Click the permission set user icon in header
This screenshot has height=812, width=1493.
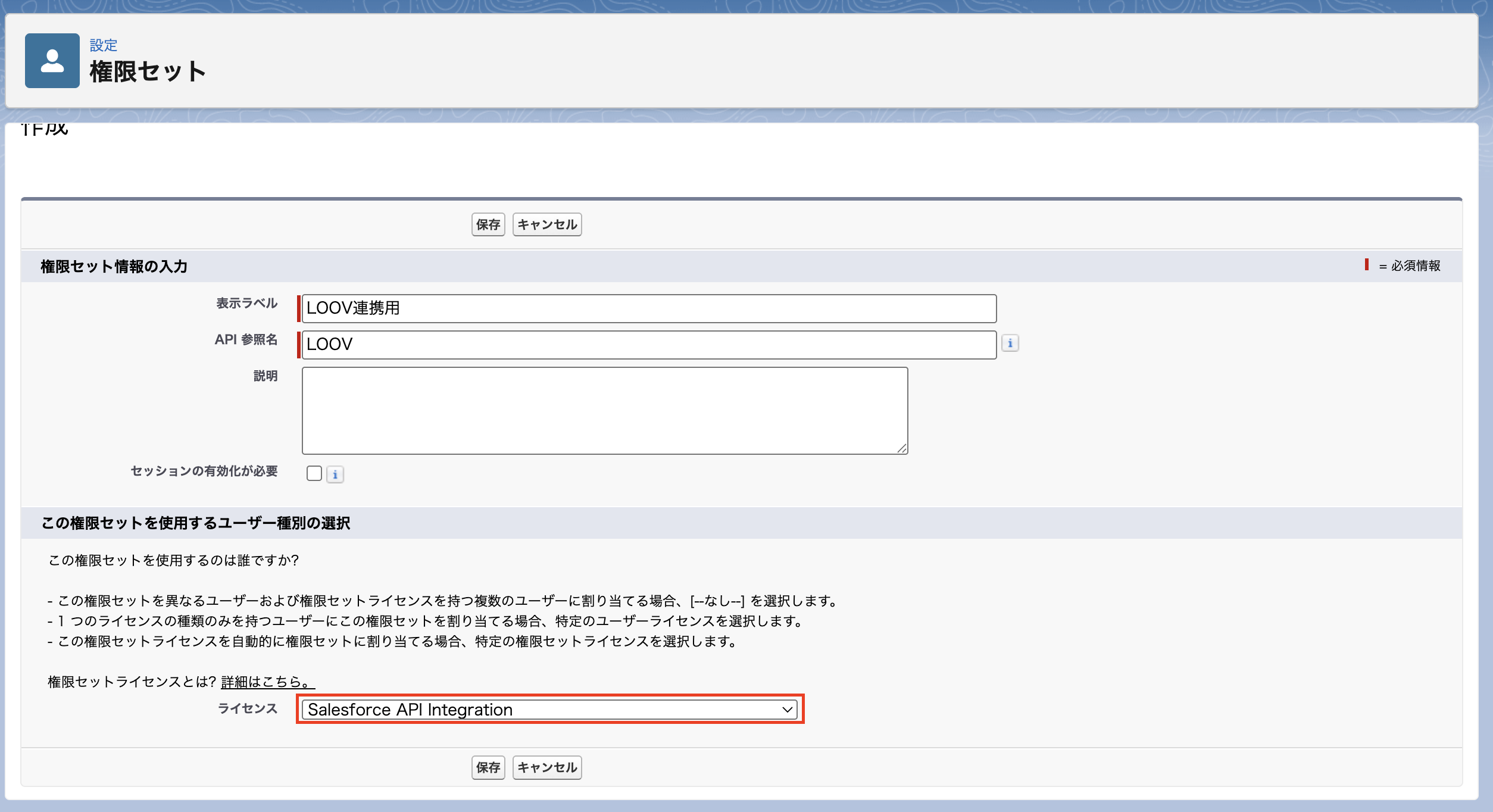coord(52,61)
